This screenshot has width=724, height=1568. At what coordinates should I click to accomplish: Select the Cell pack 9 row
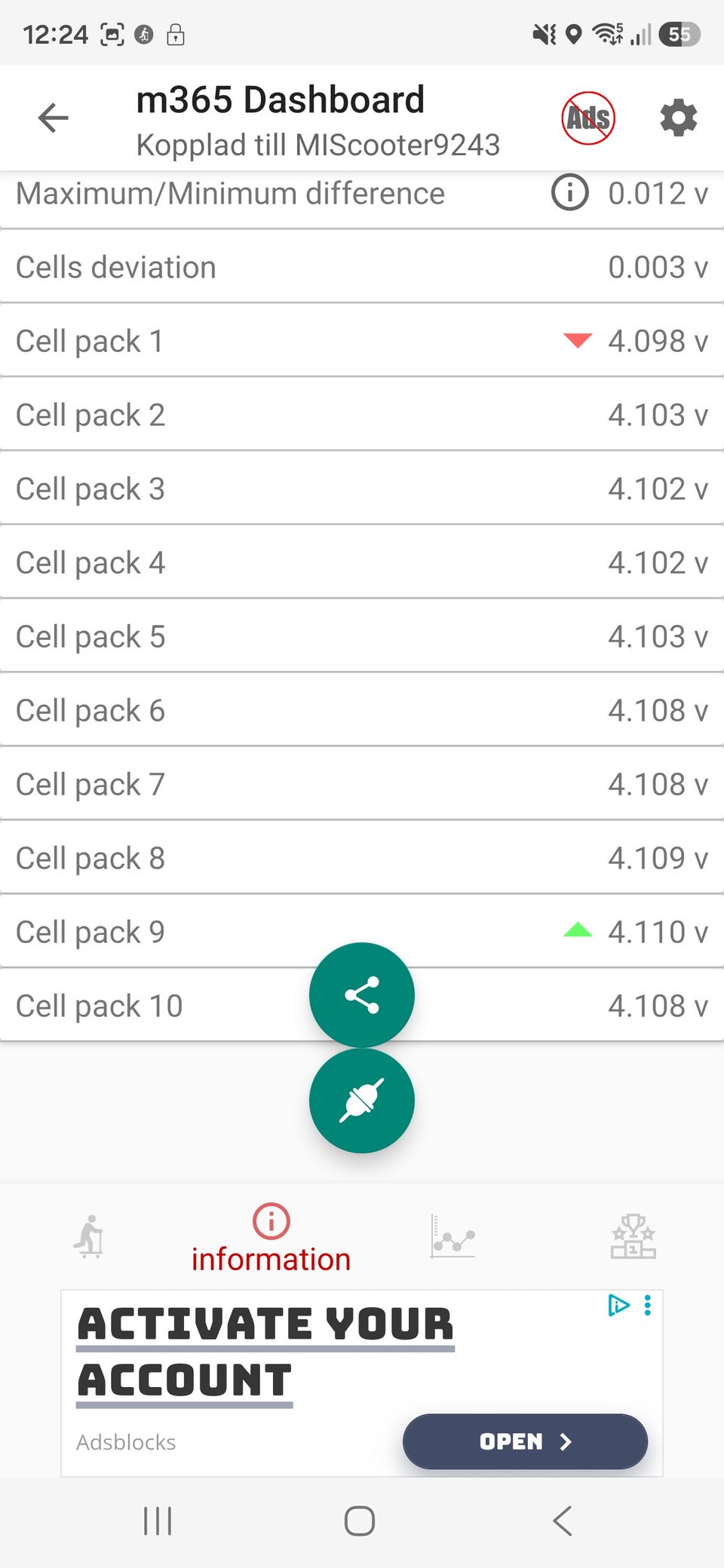(x=362, y=933)
